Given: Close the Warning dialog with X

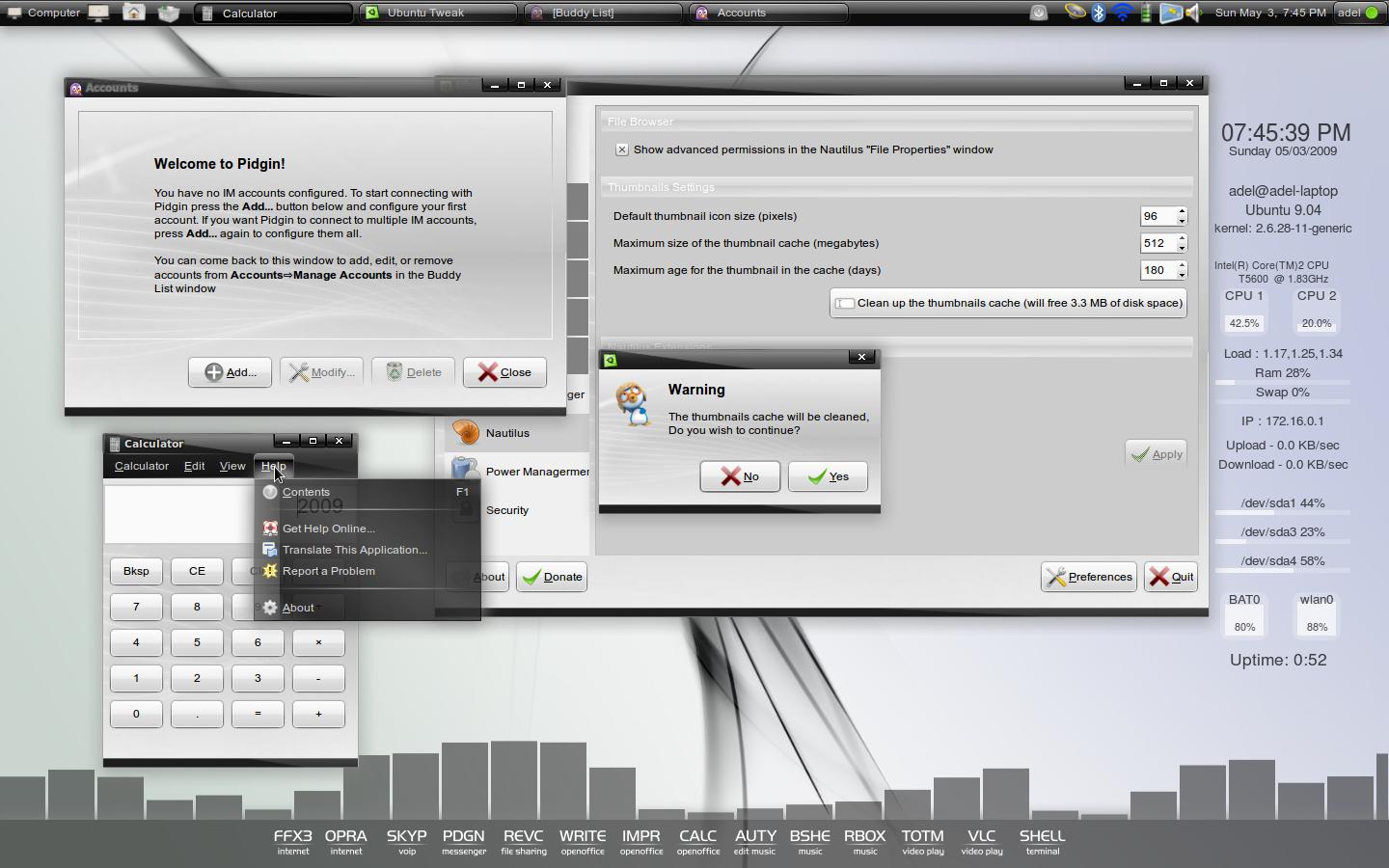Looking at the screenshot, I should tap(861, 357).
